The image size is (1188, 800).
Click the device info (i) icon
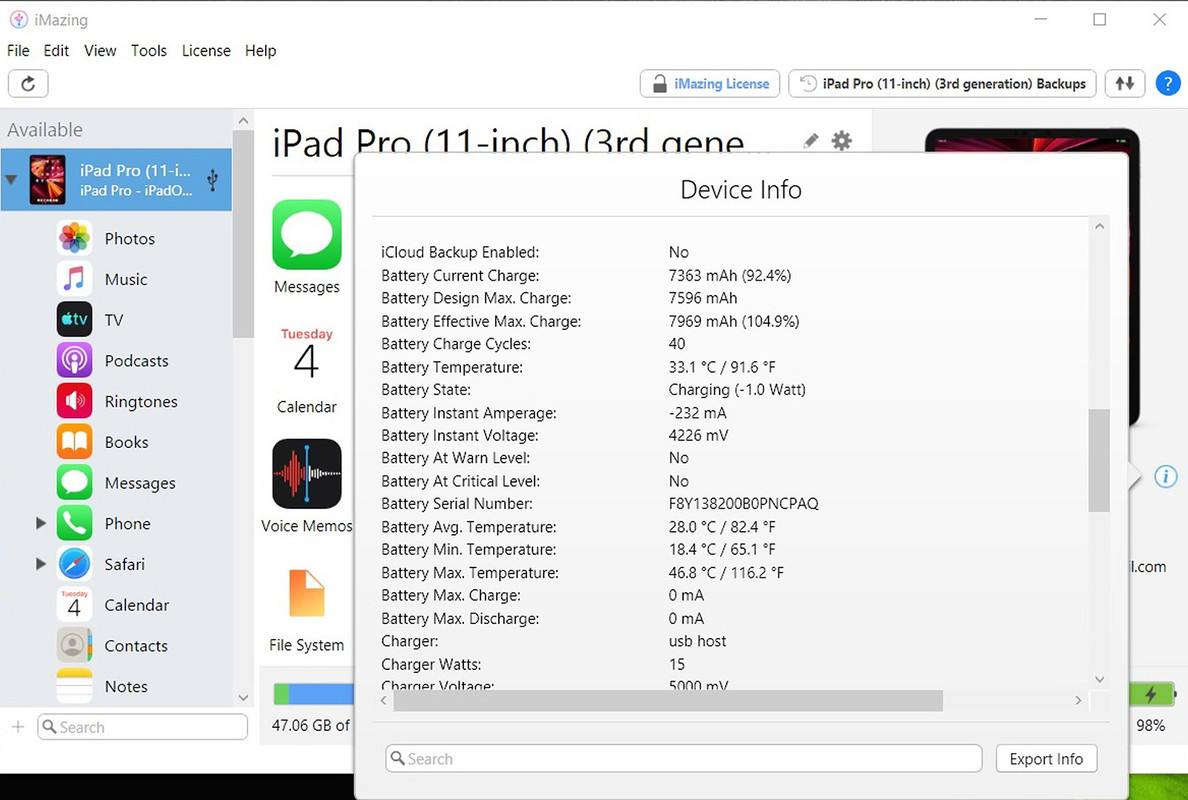(1165, 477)
